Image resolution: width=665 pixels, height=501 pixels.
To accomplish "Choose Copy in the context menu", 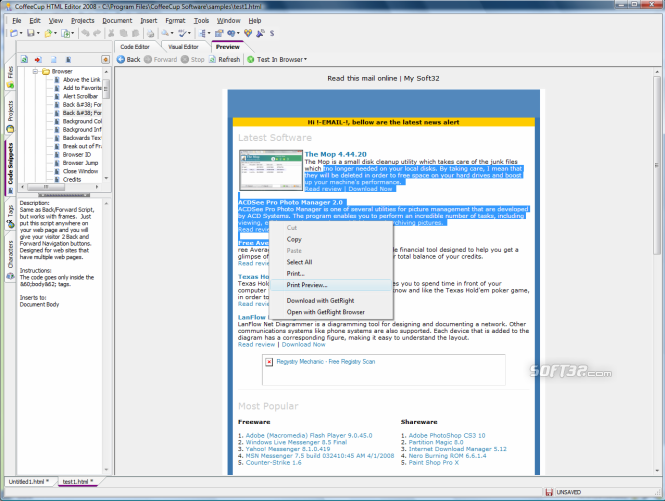I will click(x=331, y=239).
